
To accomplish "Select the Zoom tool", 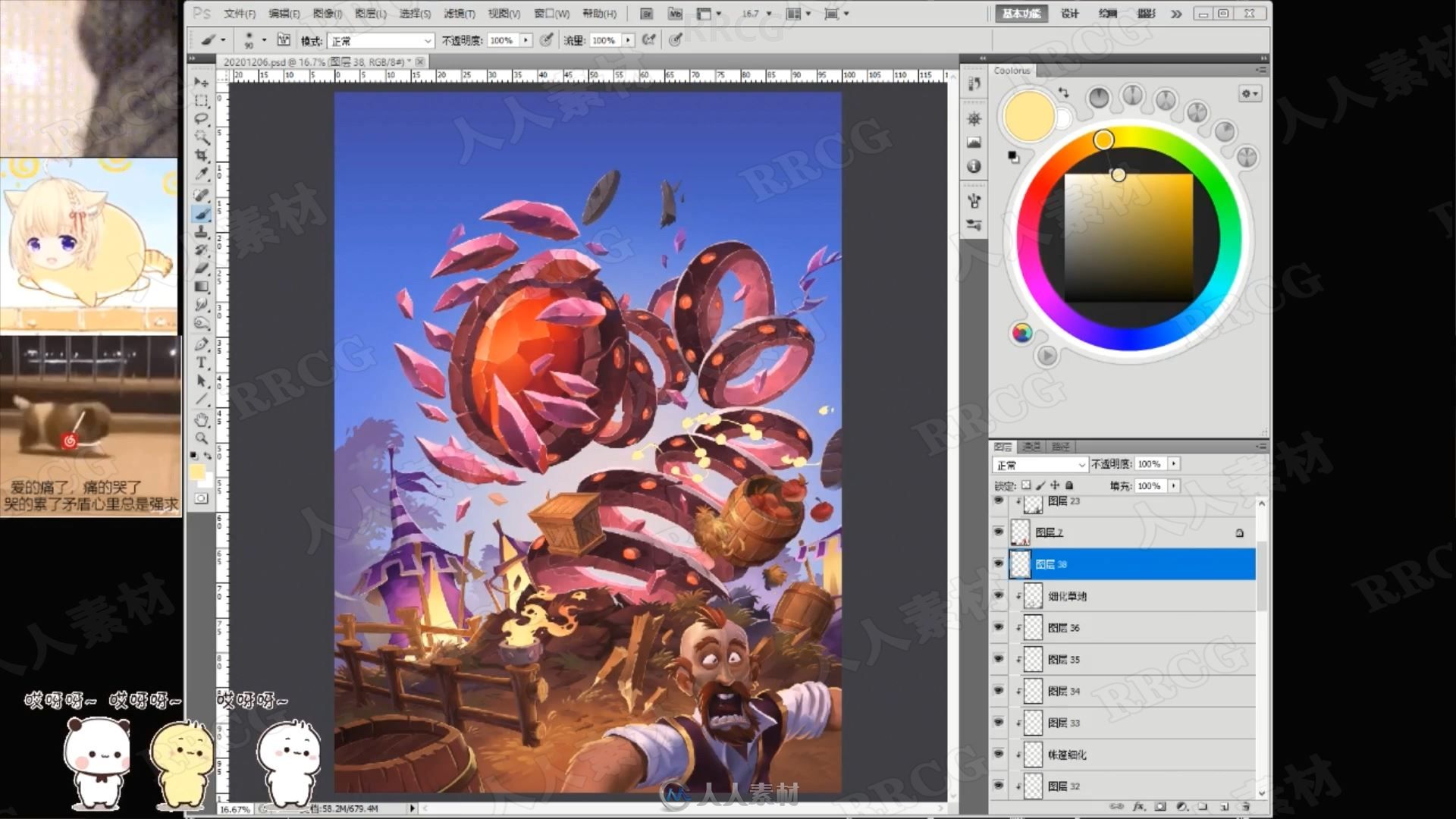I will tap(202, 438).
